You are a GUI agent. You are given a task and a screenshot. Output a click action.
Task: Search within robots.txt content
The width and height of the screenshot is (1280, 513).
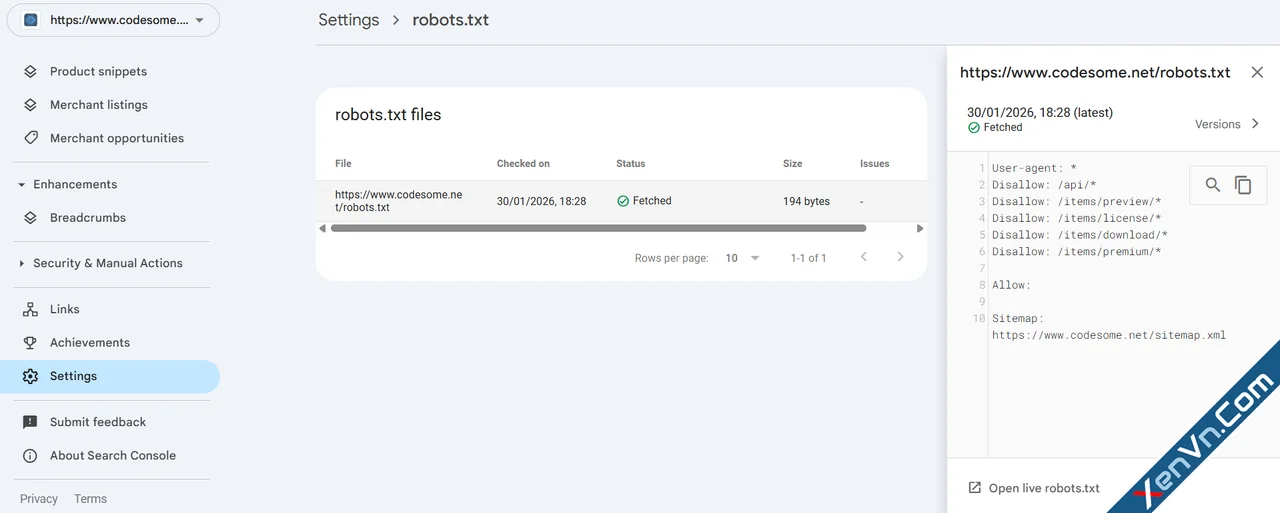[x=1213, y=185]
